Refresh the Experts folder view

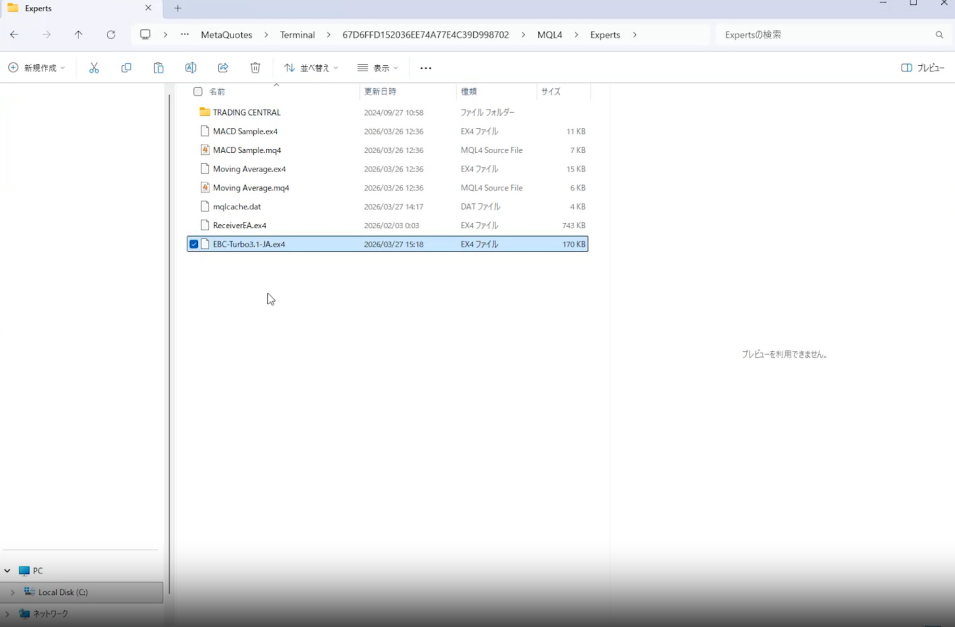coord(111,35)
